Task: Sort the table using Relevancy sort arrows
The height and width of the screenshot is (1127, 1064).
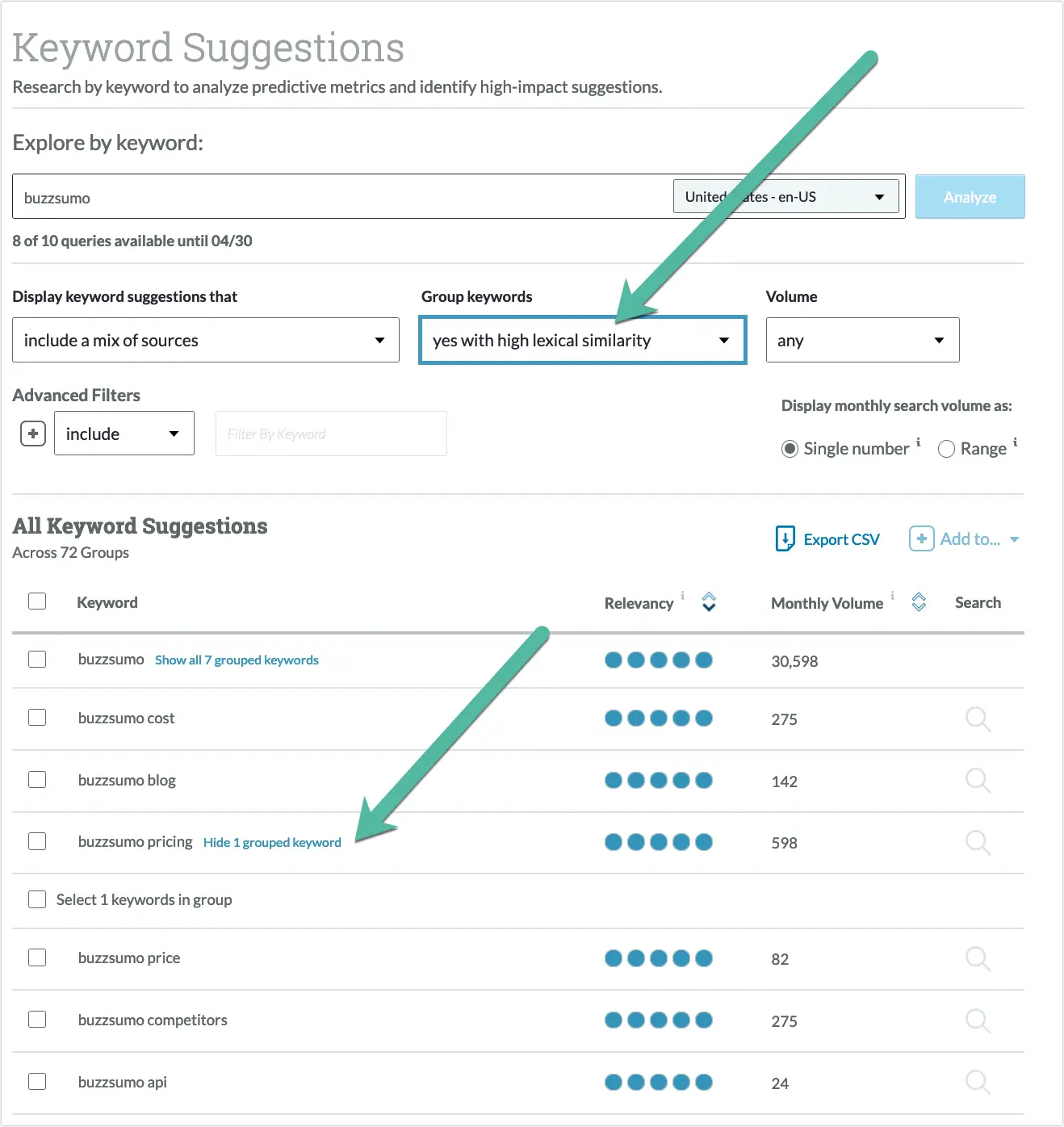Action: click(709, 602)
